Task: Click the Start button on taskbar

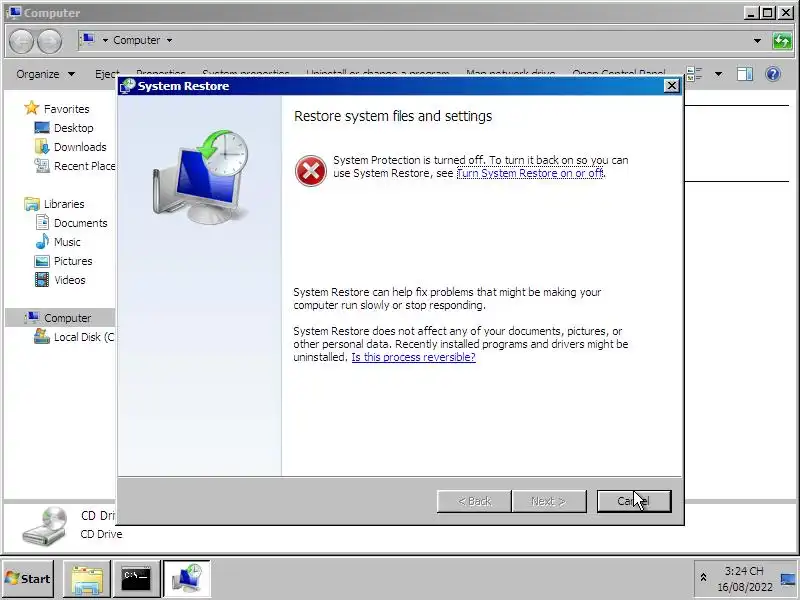Action: [x=28, y=579]
